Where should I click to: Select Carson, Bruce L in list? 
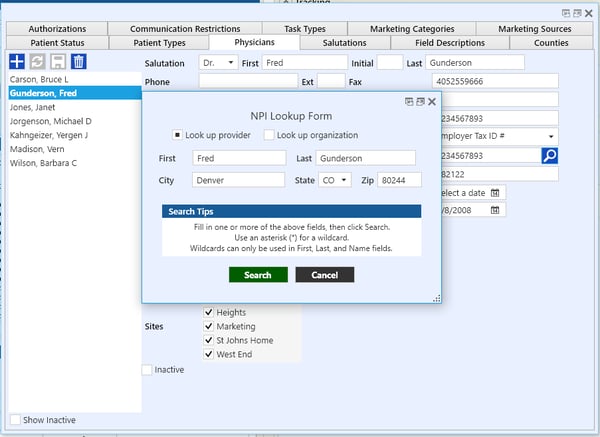75,79
